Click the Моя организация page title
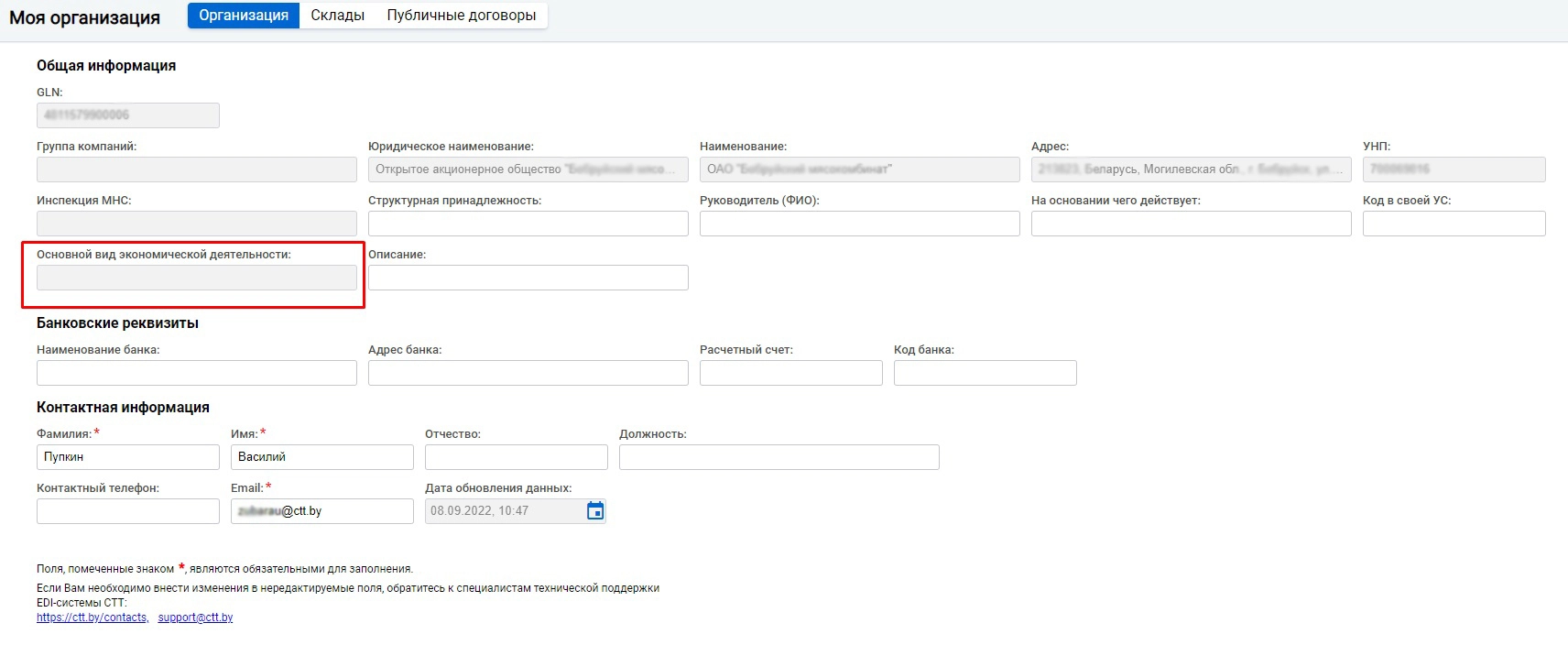Screen dimensions: 1568x645 pyautogui.click(x=84, y=17)
